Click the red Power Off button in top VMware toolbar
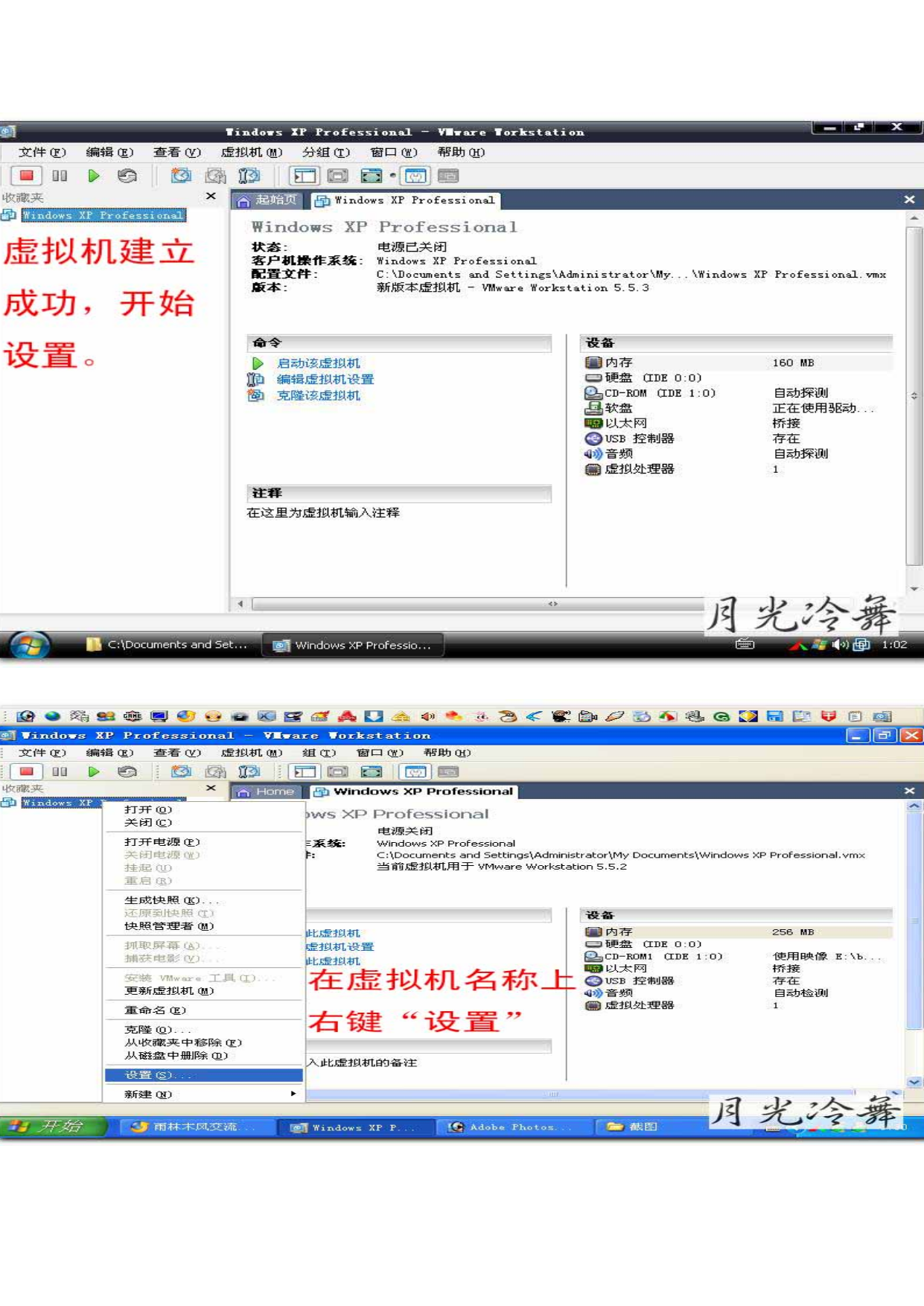 coord(27,176)
